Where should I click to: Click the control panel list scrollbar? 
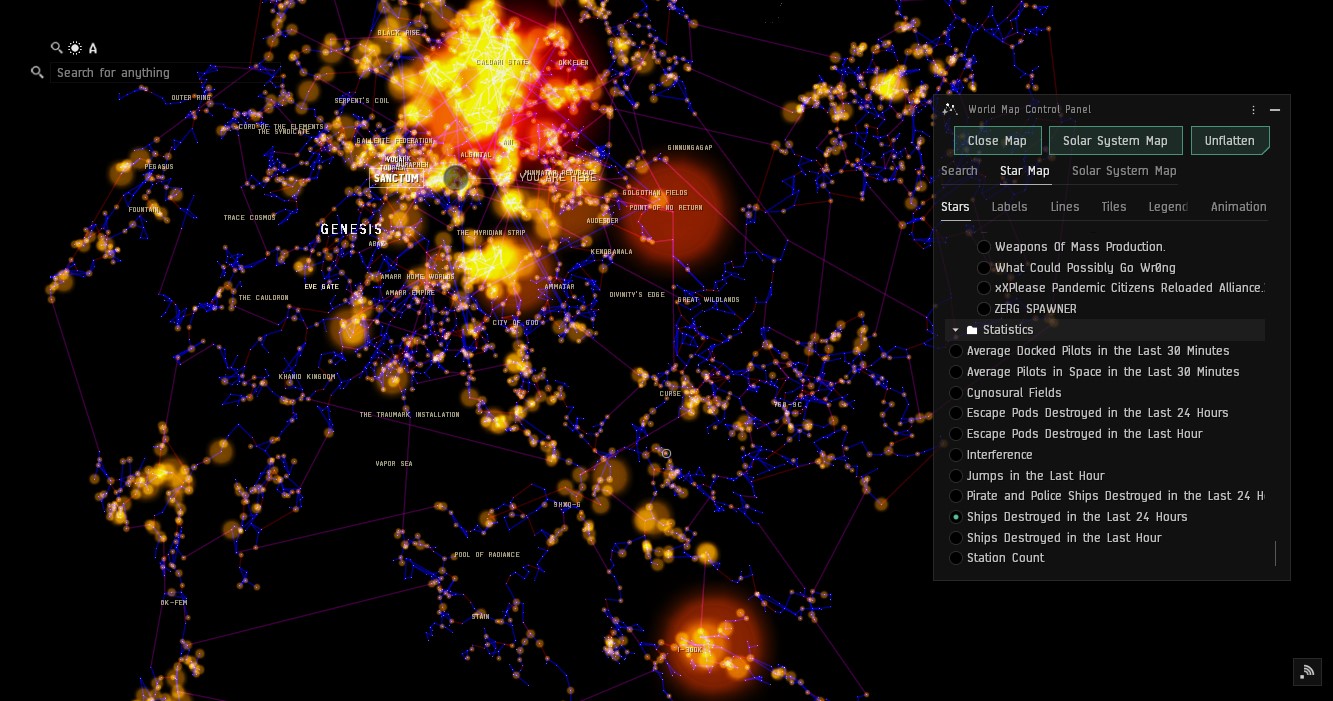1275,553
